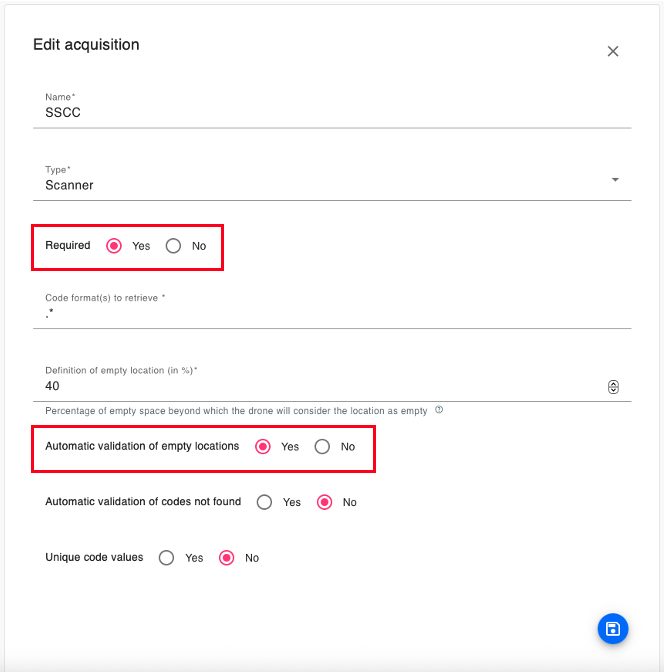The width and height of the screenshot is (664, 672).
Task: Choose No for Unique code values
Action: [x=227, y=558]
